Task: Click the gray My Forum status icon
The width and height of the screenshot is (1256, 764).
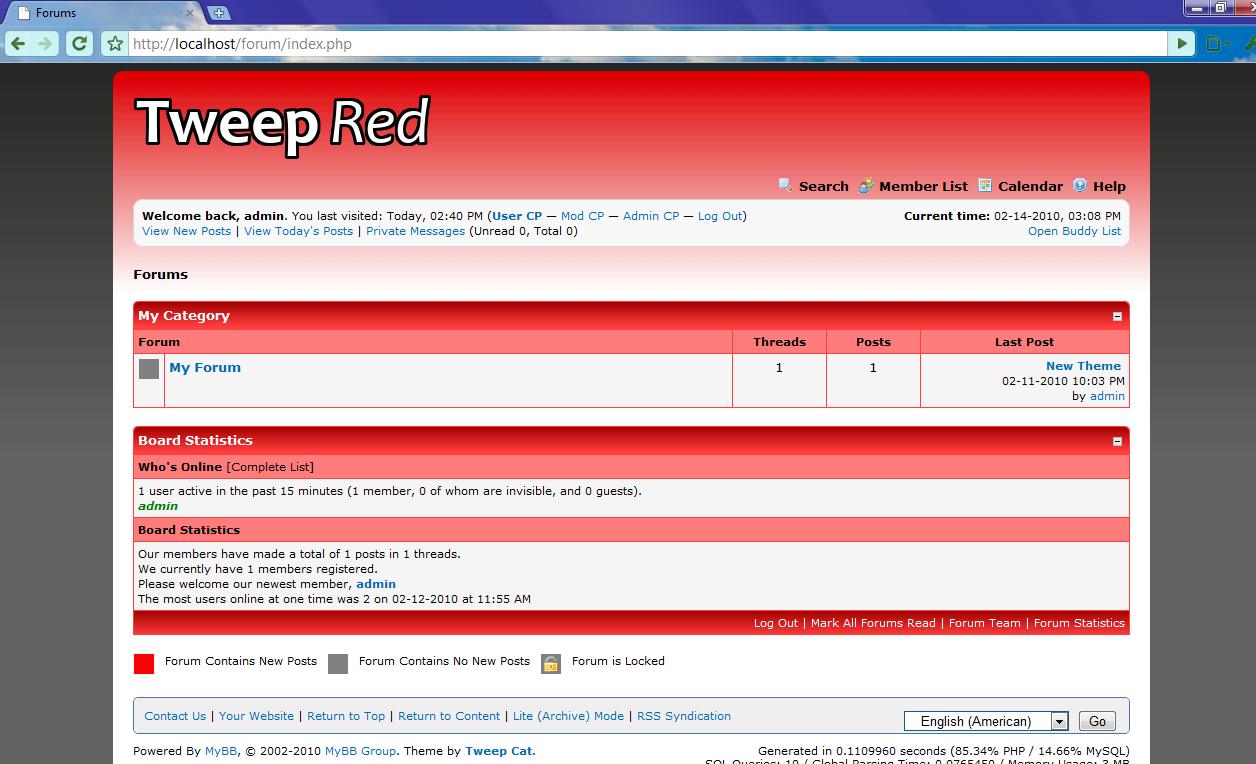Action: pos(149,369)
